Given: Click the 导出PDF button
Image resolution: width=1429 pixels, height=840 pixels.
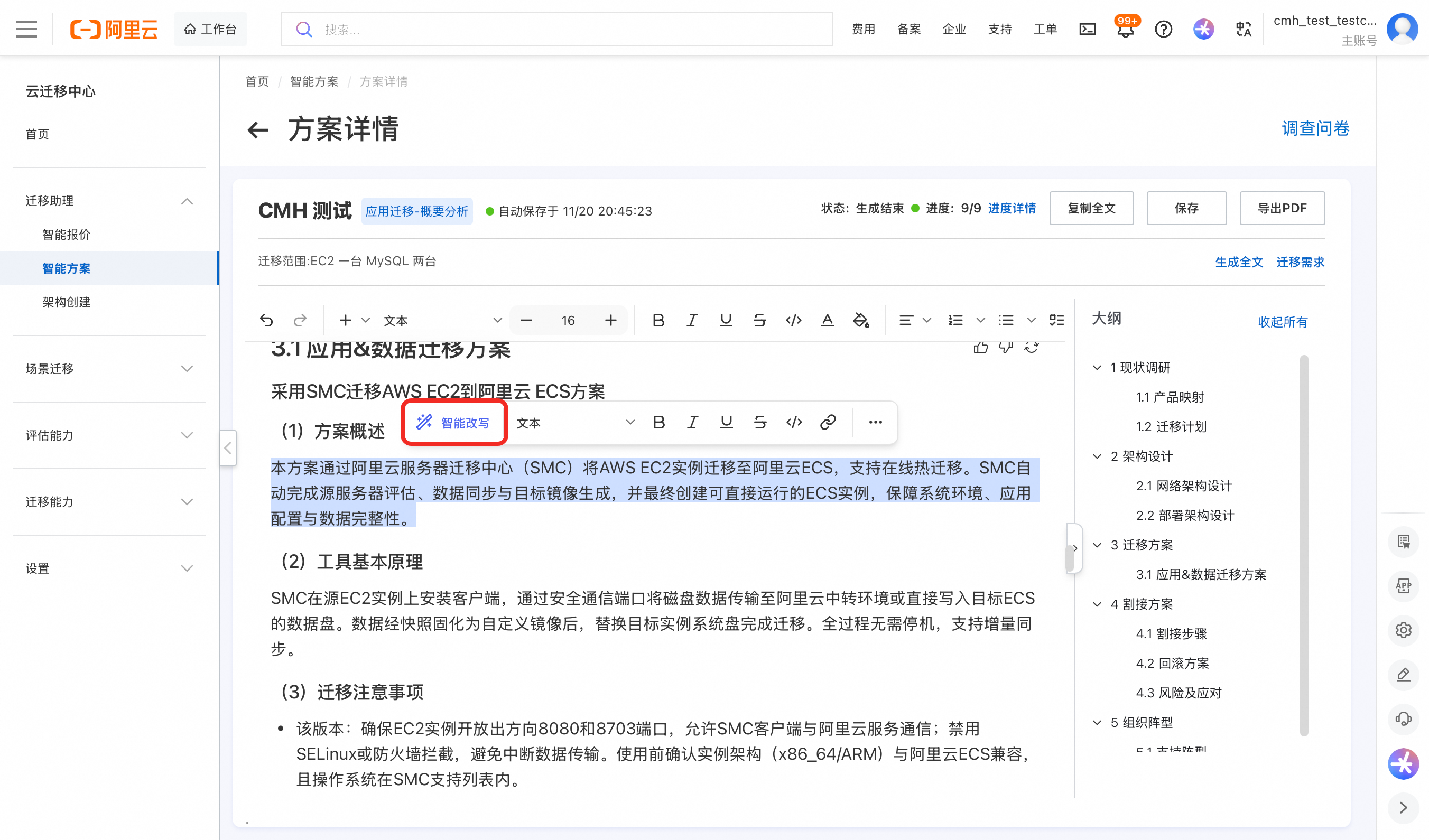Looking at the screenshot, I should click(1282, 208).
